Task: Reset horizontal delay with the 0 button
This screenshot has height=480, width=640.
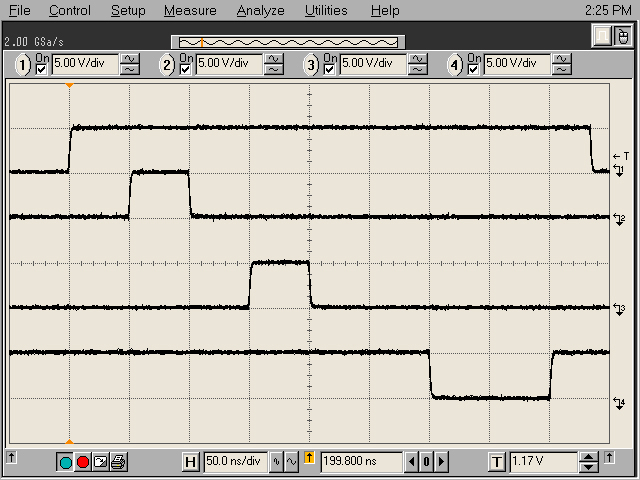Action: (x=426, y=462)
